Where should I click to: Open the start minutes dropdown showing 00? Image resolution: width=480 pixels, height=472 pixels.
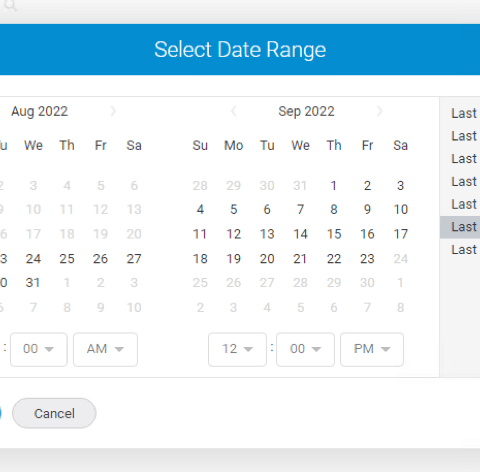click(39, 349)
